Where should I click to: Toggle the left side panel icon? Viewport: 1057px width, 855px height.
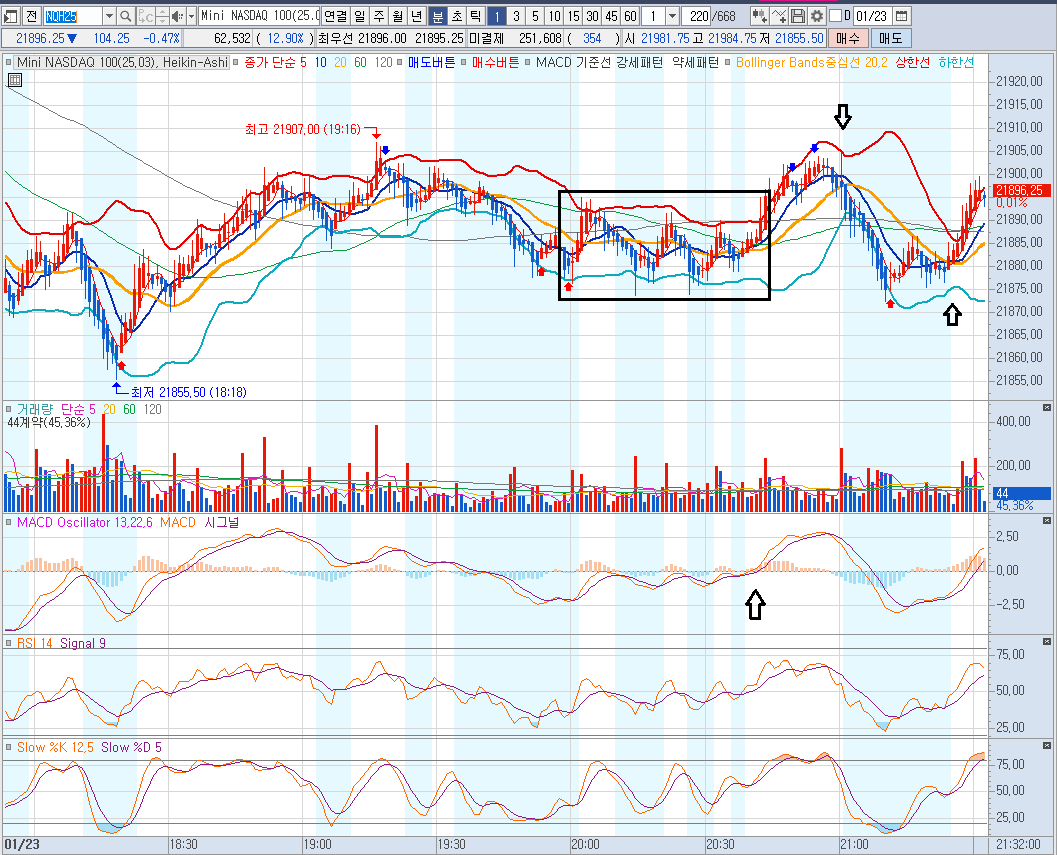pyautogui.click(x=11, y=16)
